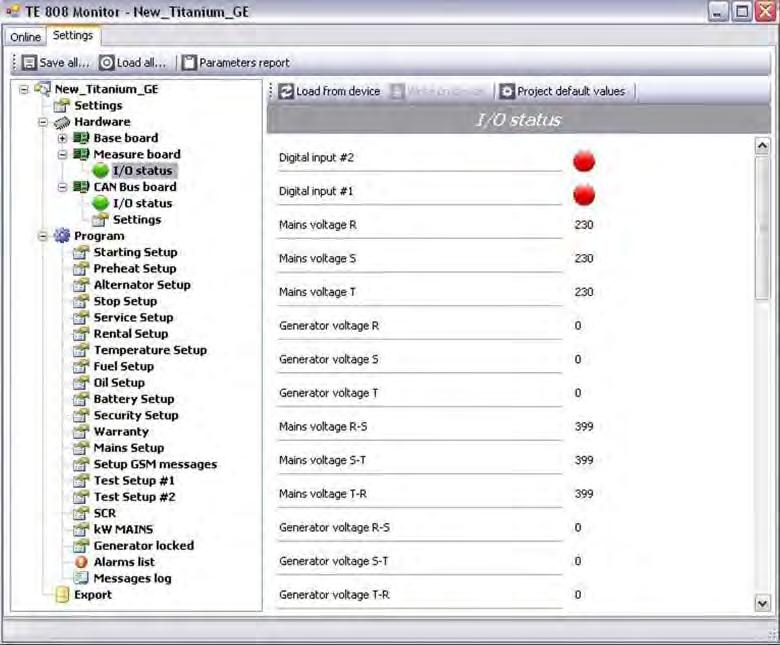
Task: Collapse the CAN Bus board node
Action: [62, 187]
